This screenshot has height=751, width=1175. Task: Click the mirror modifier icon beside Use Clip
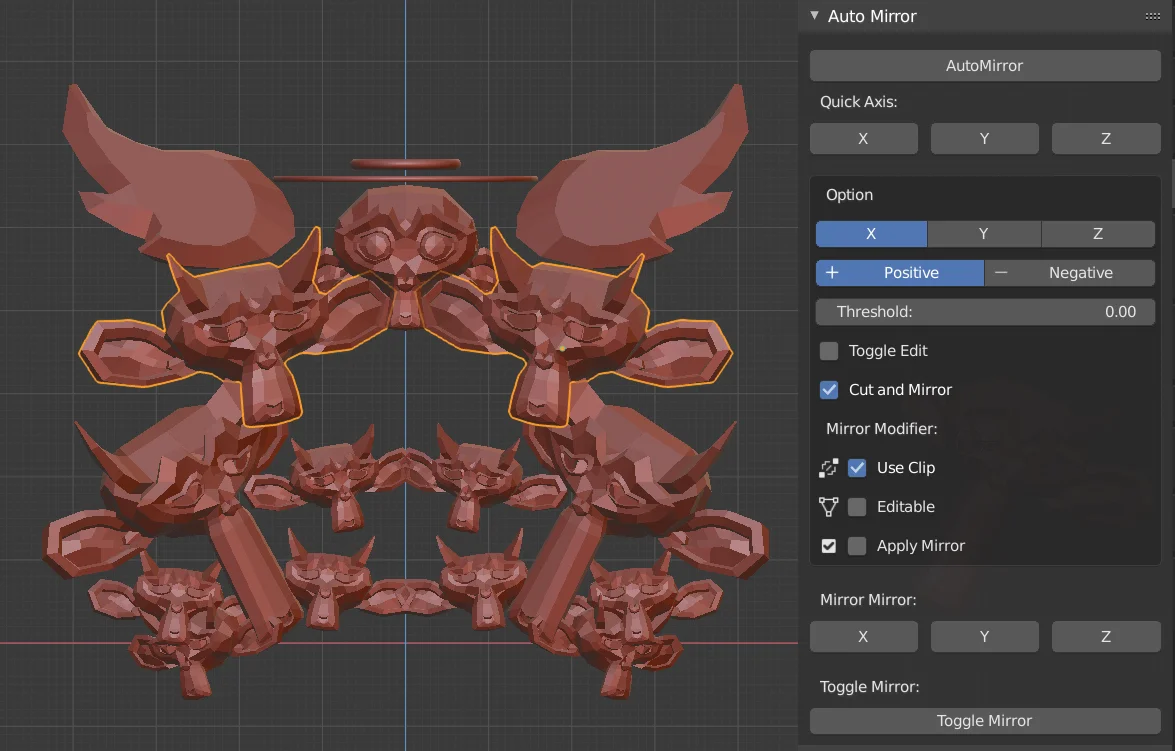pyautogui.click(x=828, y=467)
